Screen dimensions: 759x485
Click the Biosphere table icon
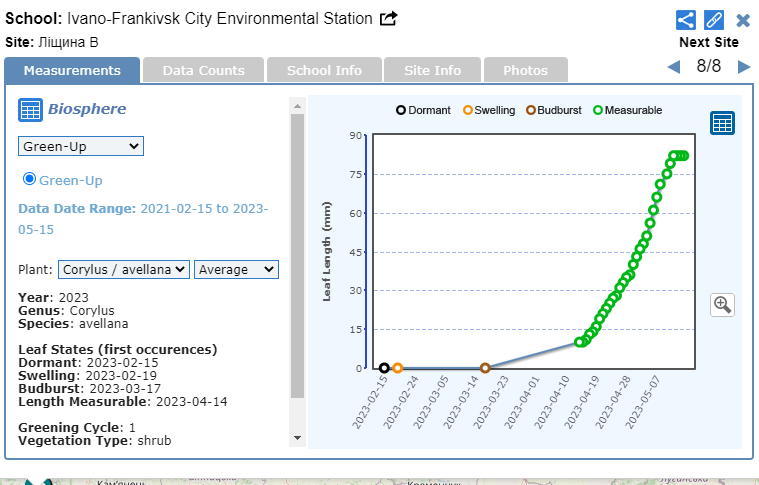click(x=30, y=110)
